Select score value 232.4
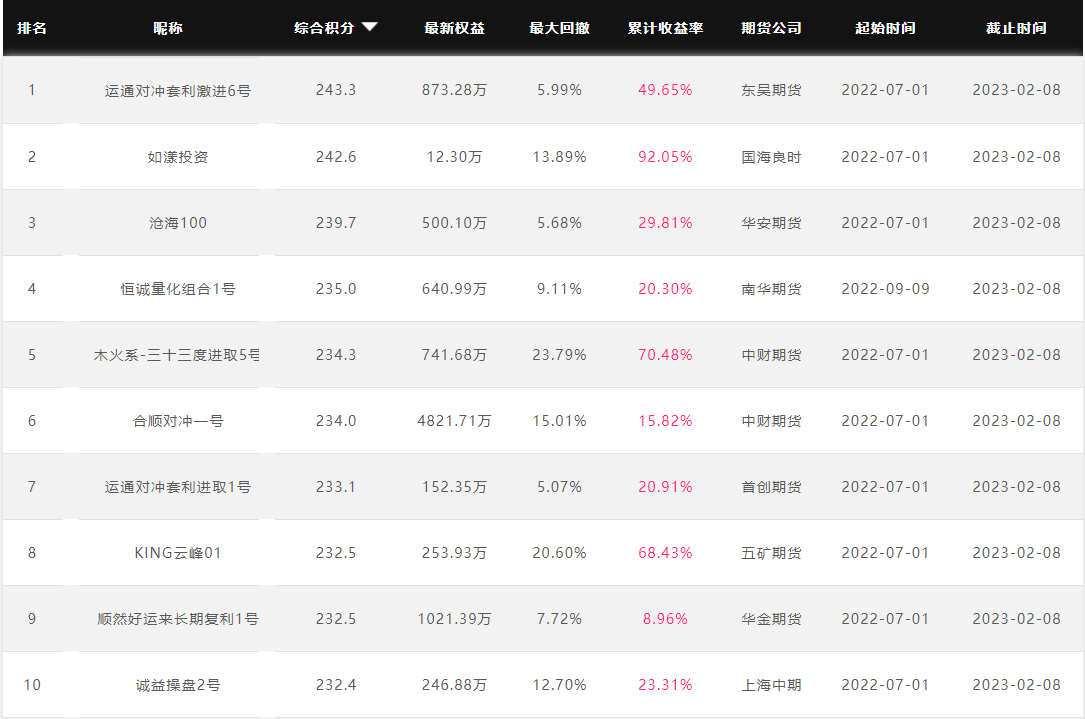Screen dimensions: 1085x719 [336, 685]
